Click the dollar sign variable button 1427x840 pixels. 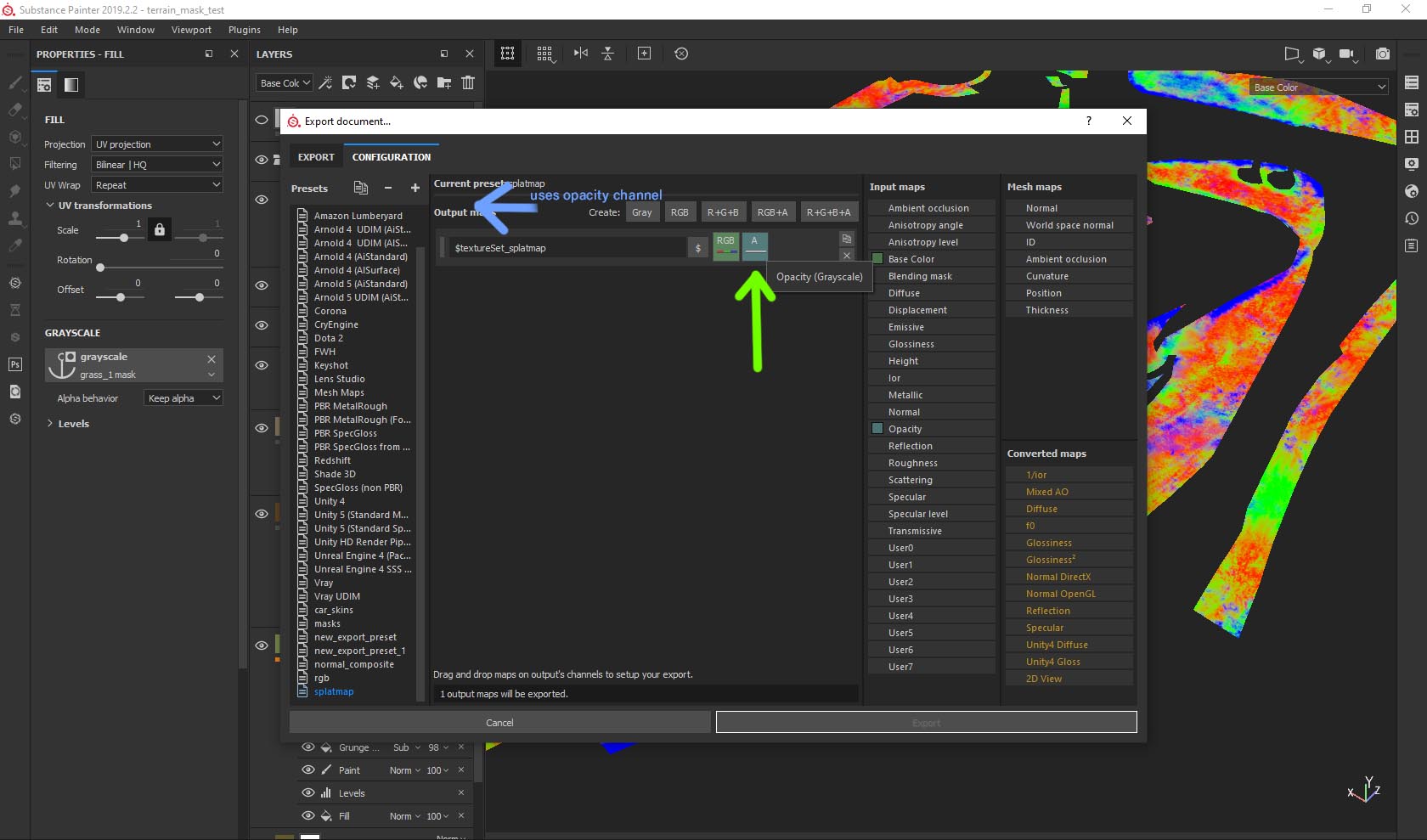pos(698,248)
